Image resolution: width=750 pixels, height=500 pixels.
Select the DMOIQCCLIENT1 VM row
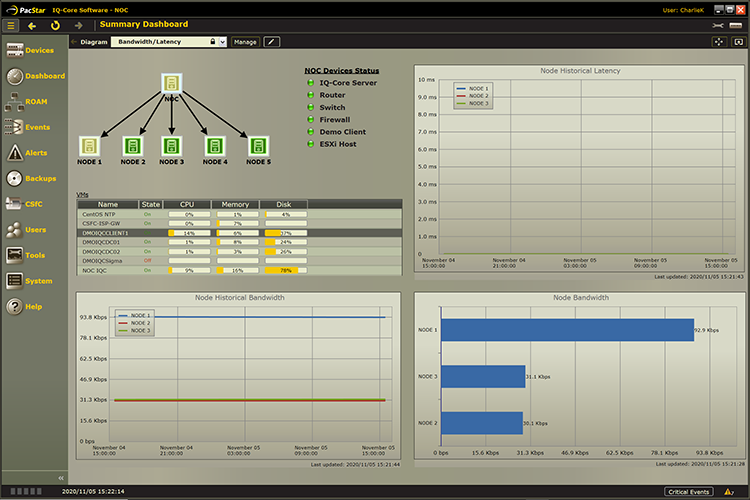click(x=239, y=233)
